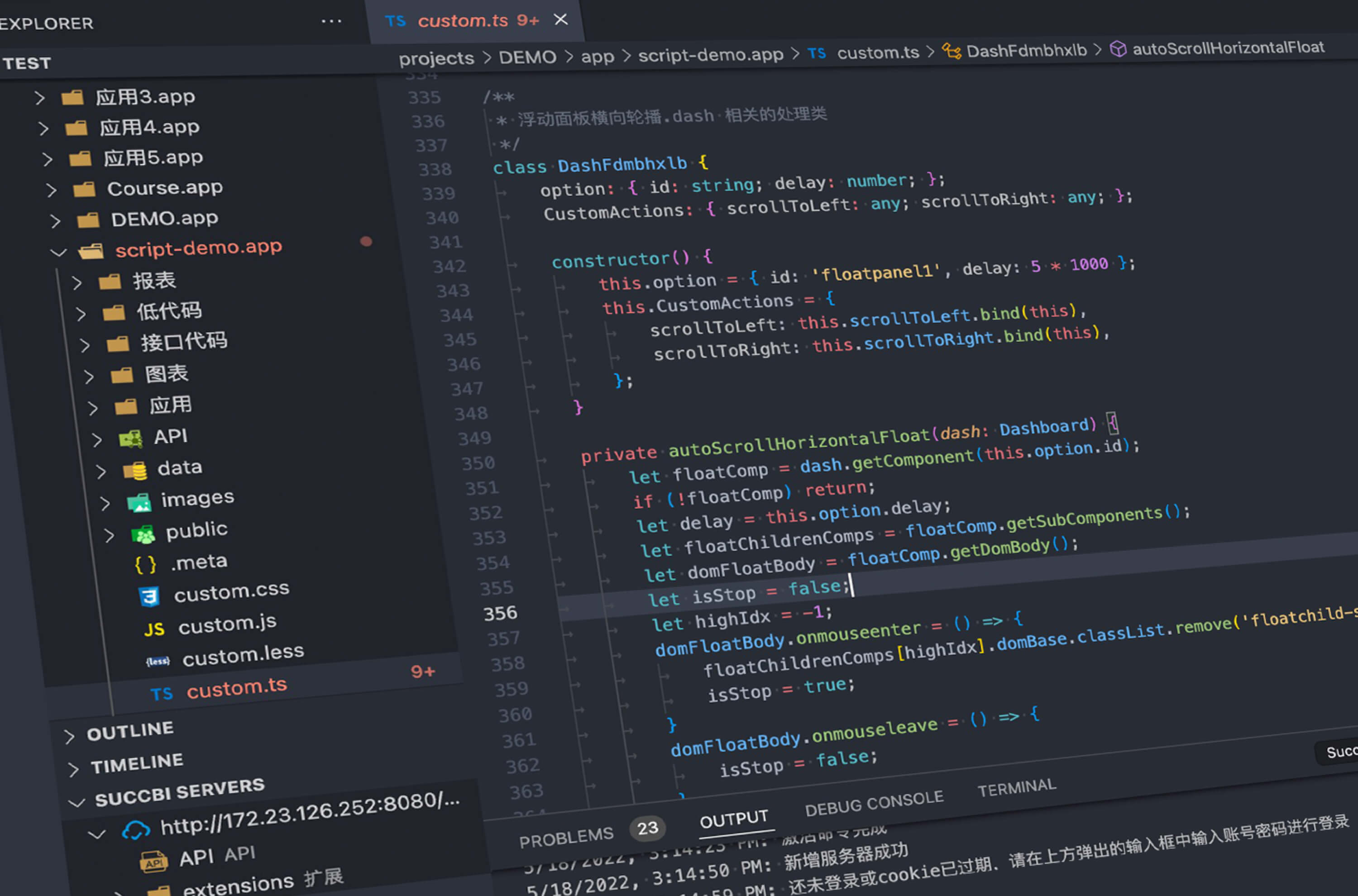The width and height of the screenshot is (1358, 896).
Task: Click the JS icon of custom.js
Action: point(154,629)
